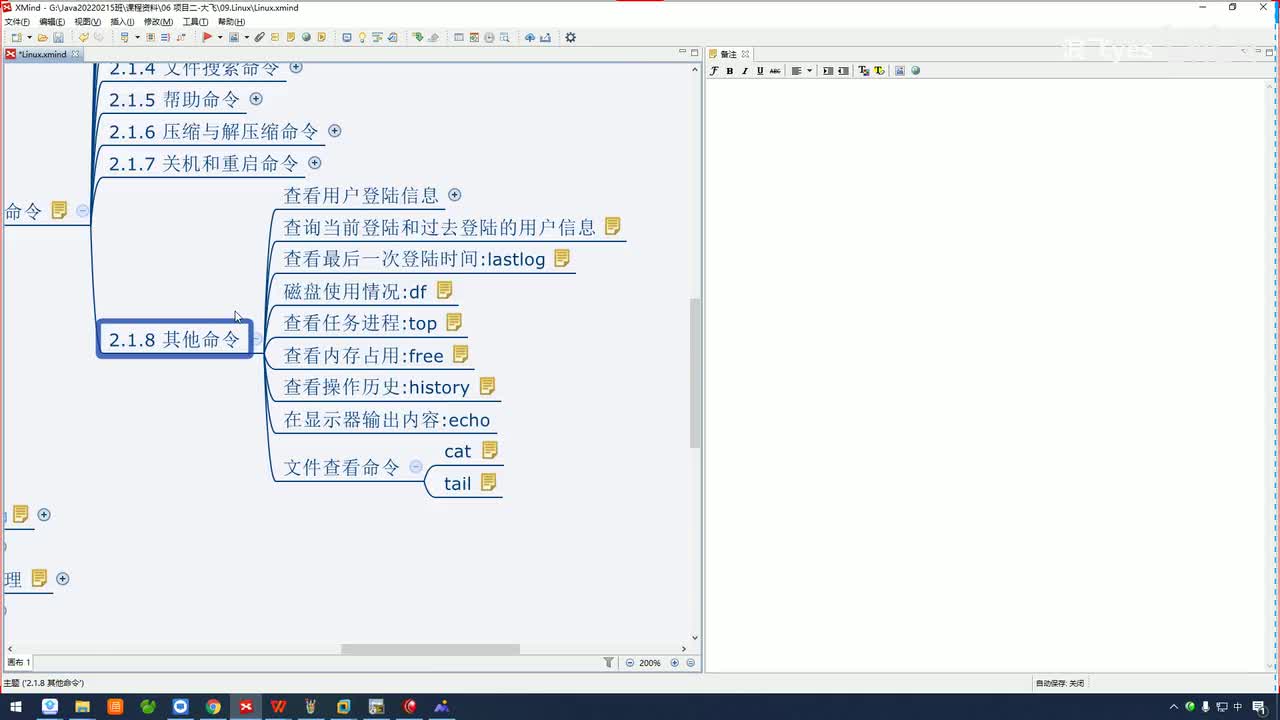
Task: Click the Options gear toolbar icon
Action: point(570,37)
